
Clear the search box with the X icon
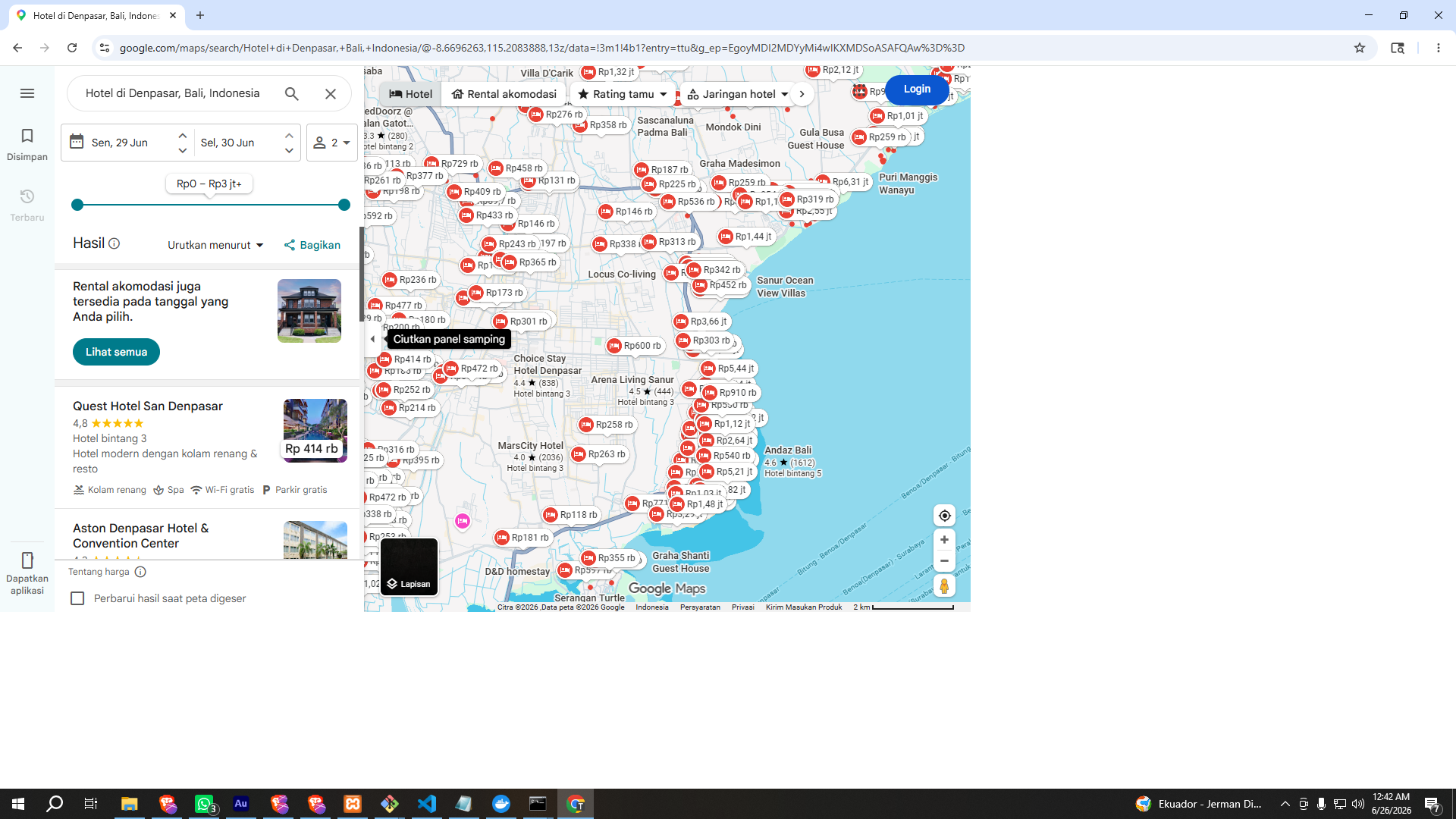click(331, 93)
